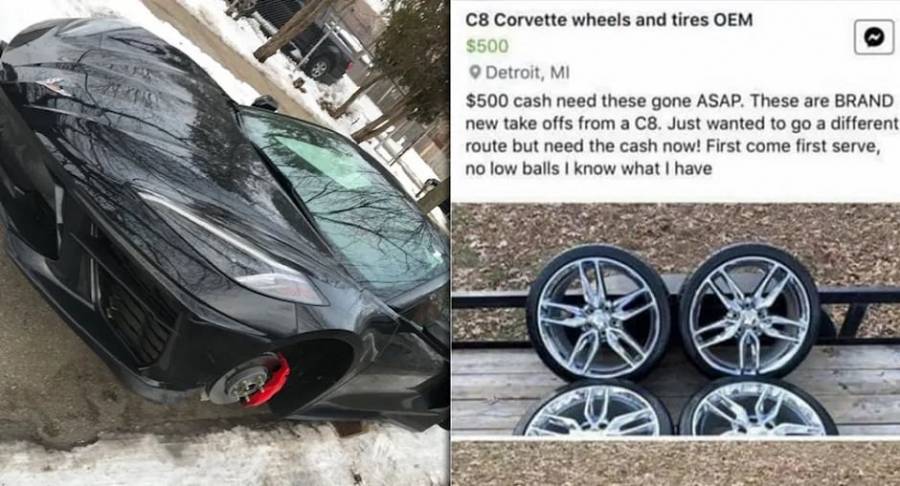Open the black Corvette photo

(224, 243)
